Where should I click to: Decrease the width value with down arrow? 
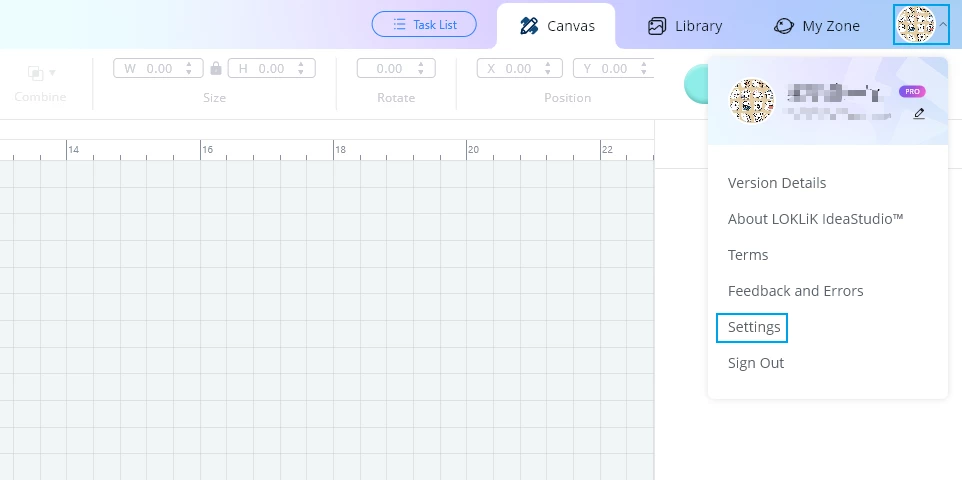click(x=189, y=72)
